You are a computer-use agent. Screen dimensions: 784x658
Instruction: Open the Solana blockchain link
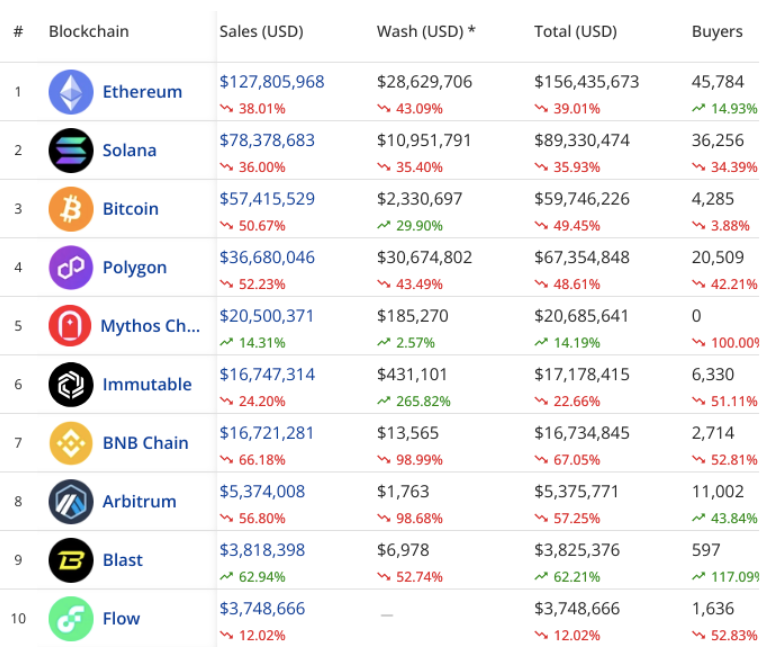[x=130, y=150]
